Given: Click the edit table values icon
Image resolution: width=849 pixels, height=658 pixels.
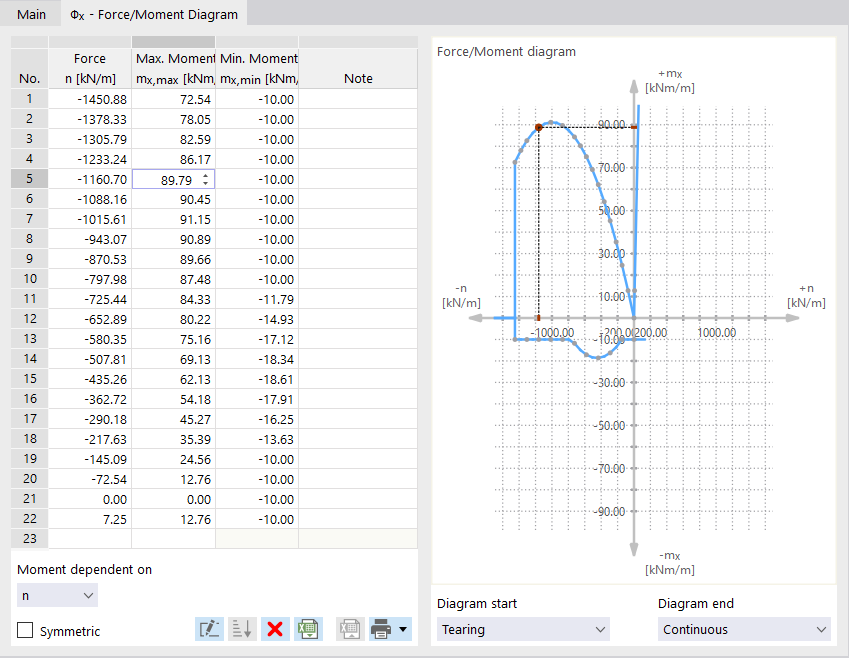Looking at the screenshot, I should point(209,629).
